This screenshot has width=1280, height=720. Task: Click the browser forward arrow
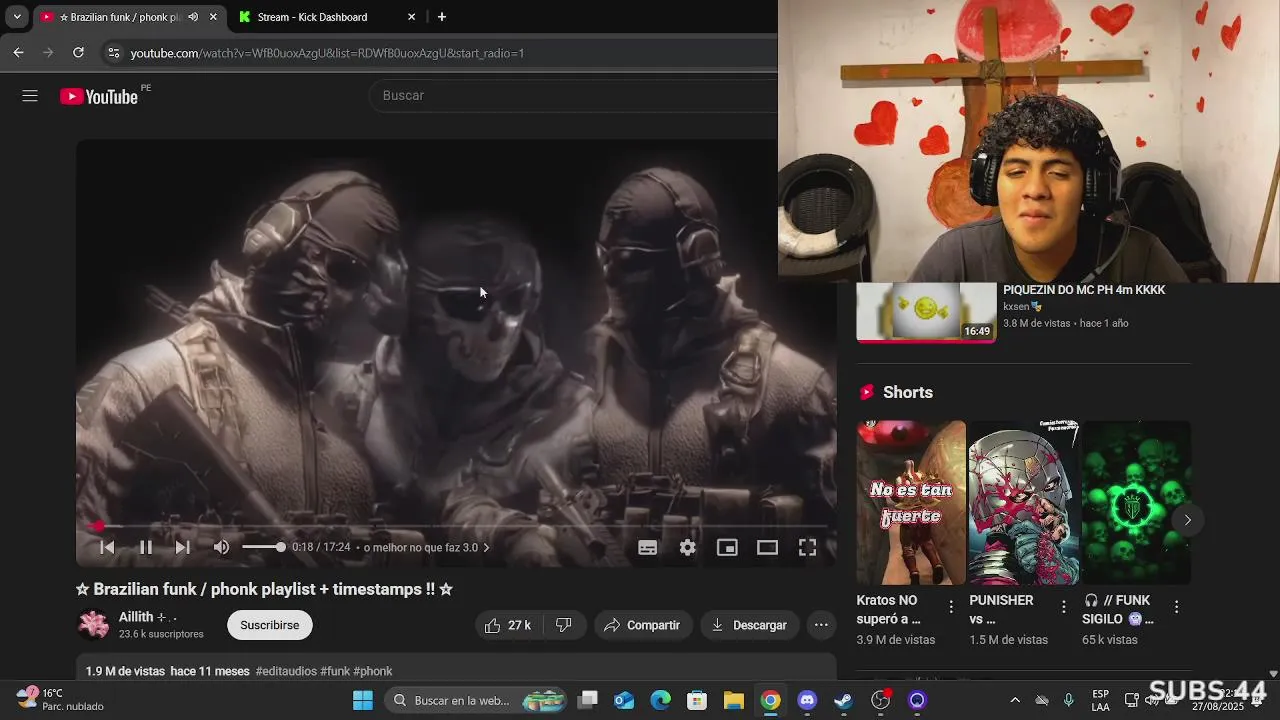point(48,53)
